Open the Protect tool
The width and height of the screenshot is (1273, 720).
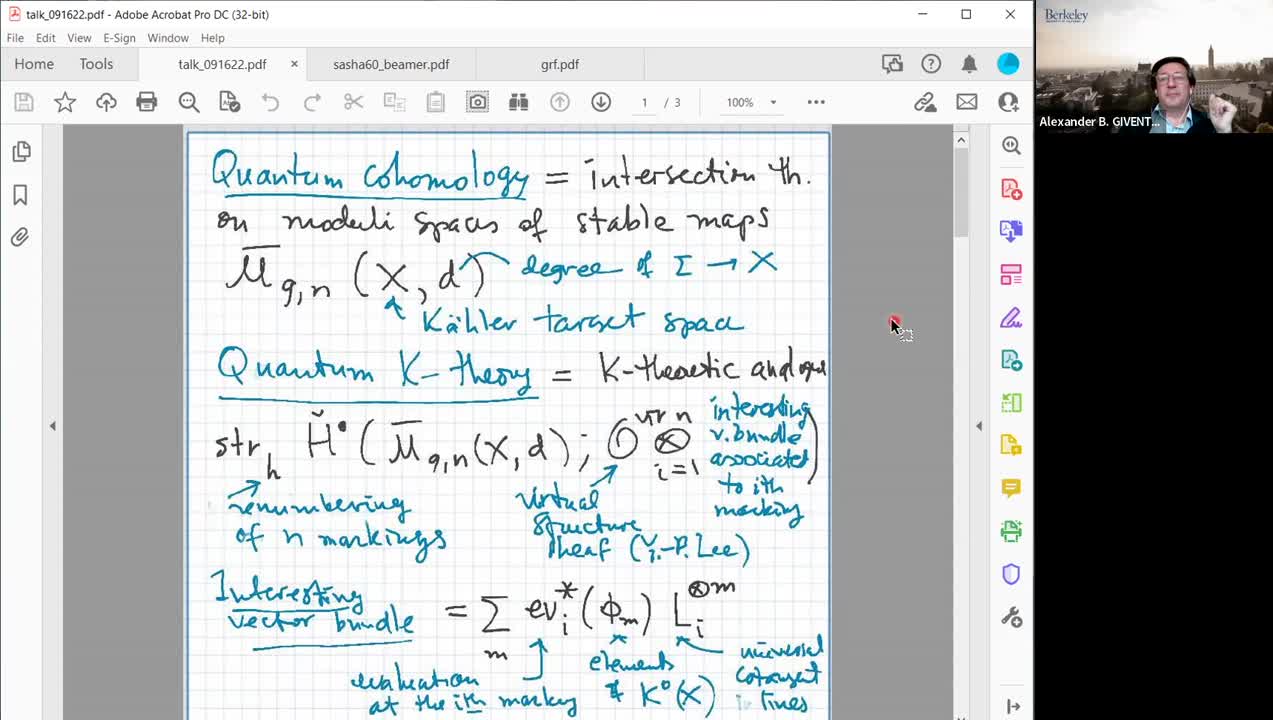[1011, 573]
